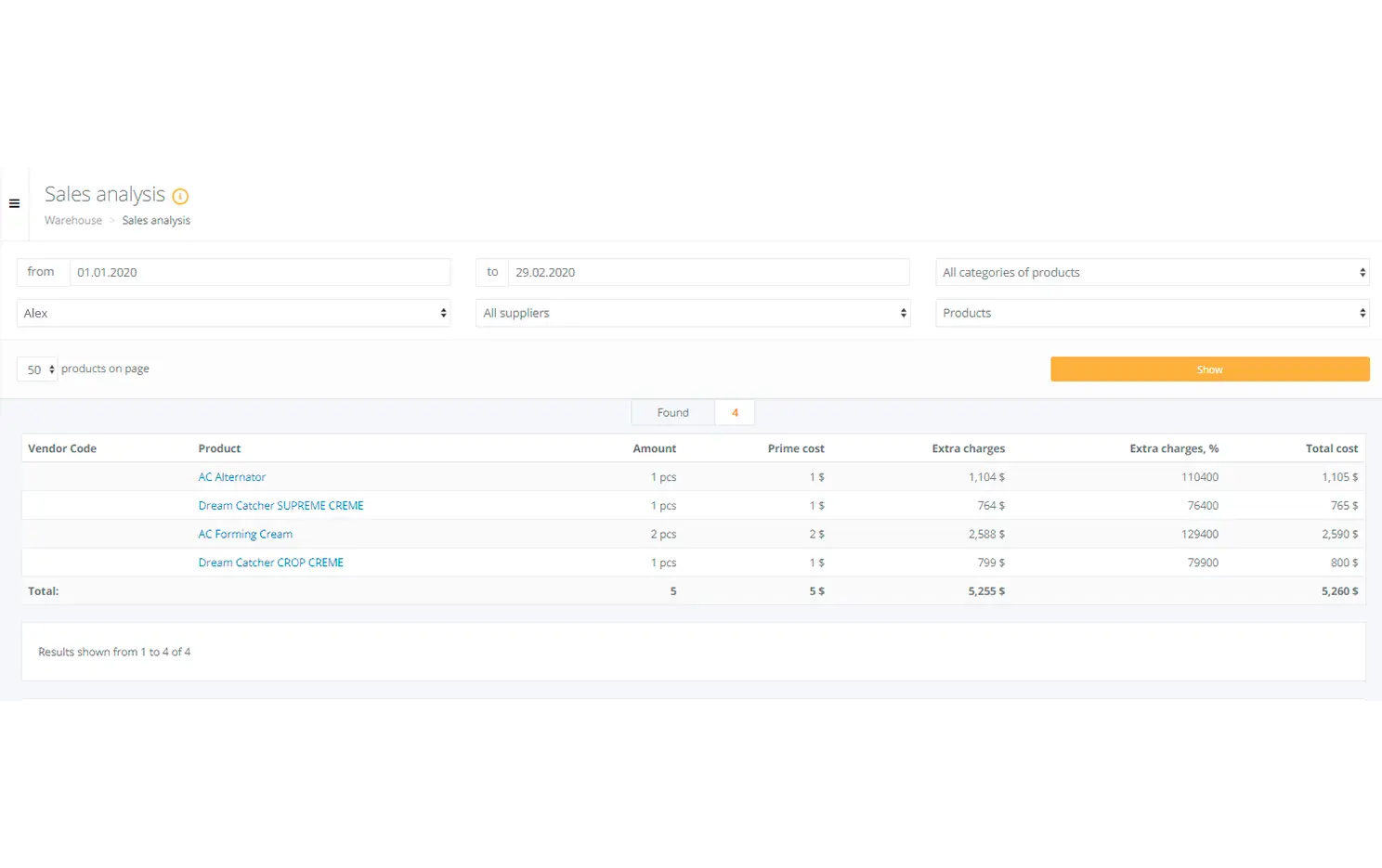Click the info icon beside Sales analysis
Screen dimensions: 1382x868
(x=180, y=196)
